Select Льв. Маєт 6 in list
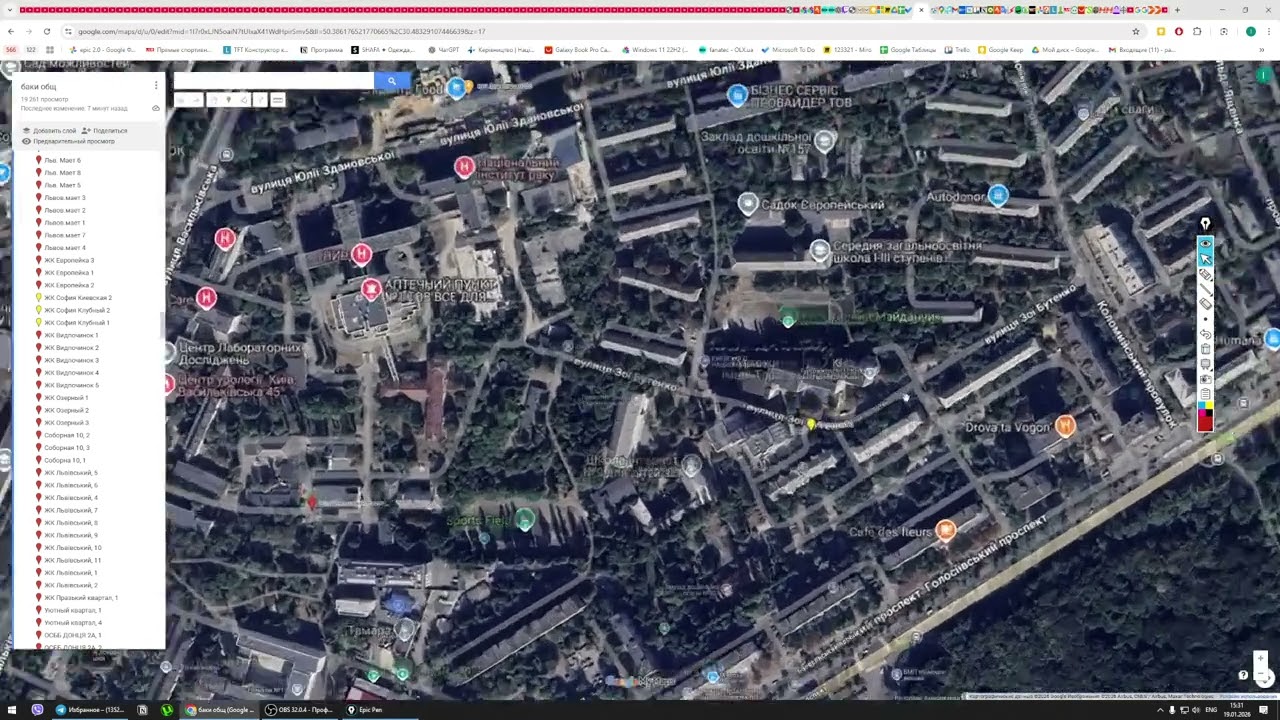The height and width of the screenshot is (720, 1280). click(63, 160)
